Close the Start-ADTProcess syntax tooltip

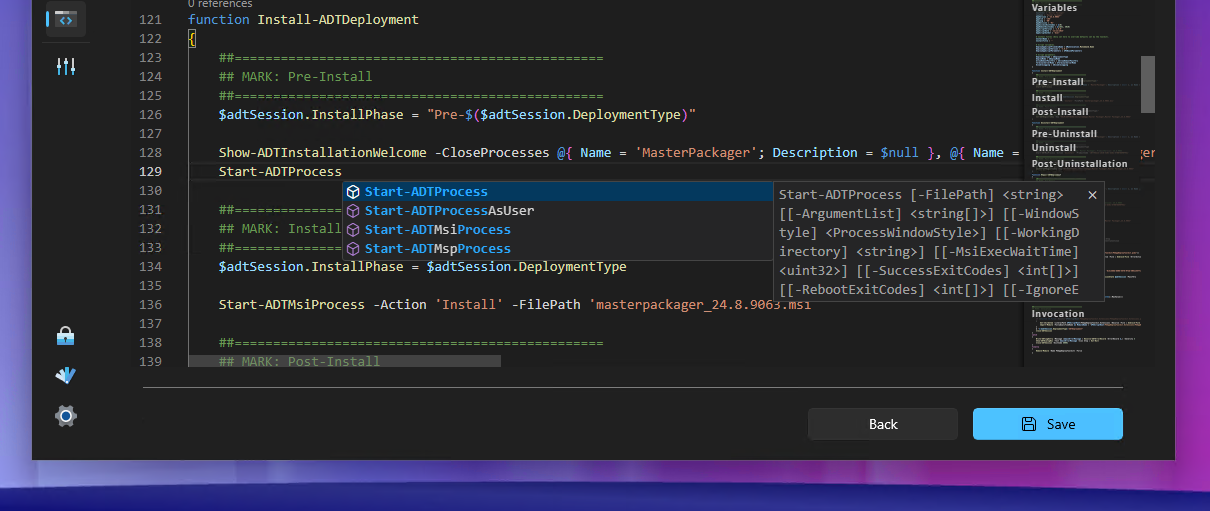1092,195
